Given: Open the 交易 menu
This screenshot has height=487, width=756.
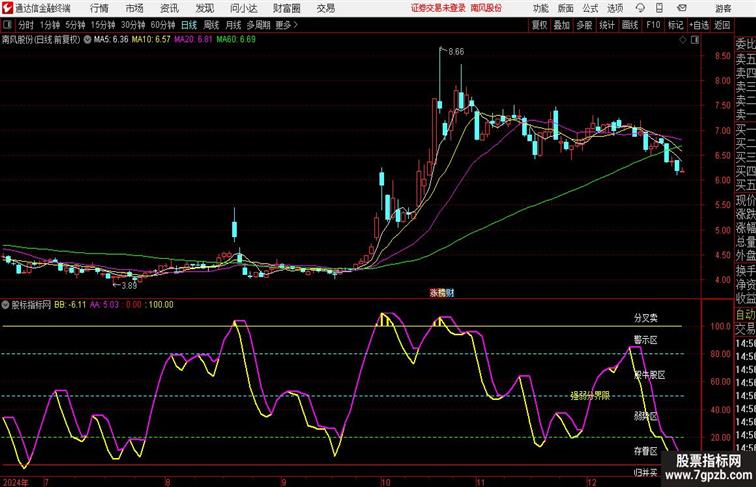Looking at the screenshot, I should click(x=326, y=8).
